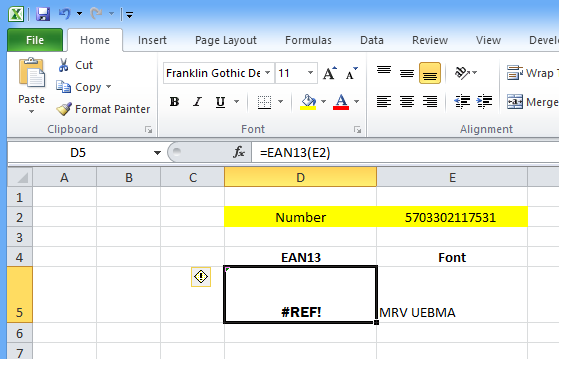Open the Insert ribbon tab
The height and width of the screenshot is (365, 562).
click(152, 40)
